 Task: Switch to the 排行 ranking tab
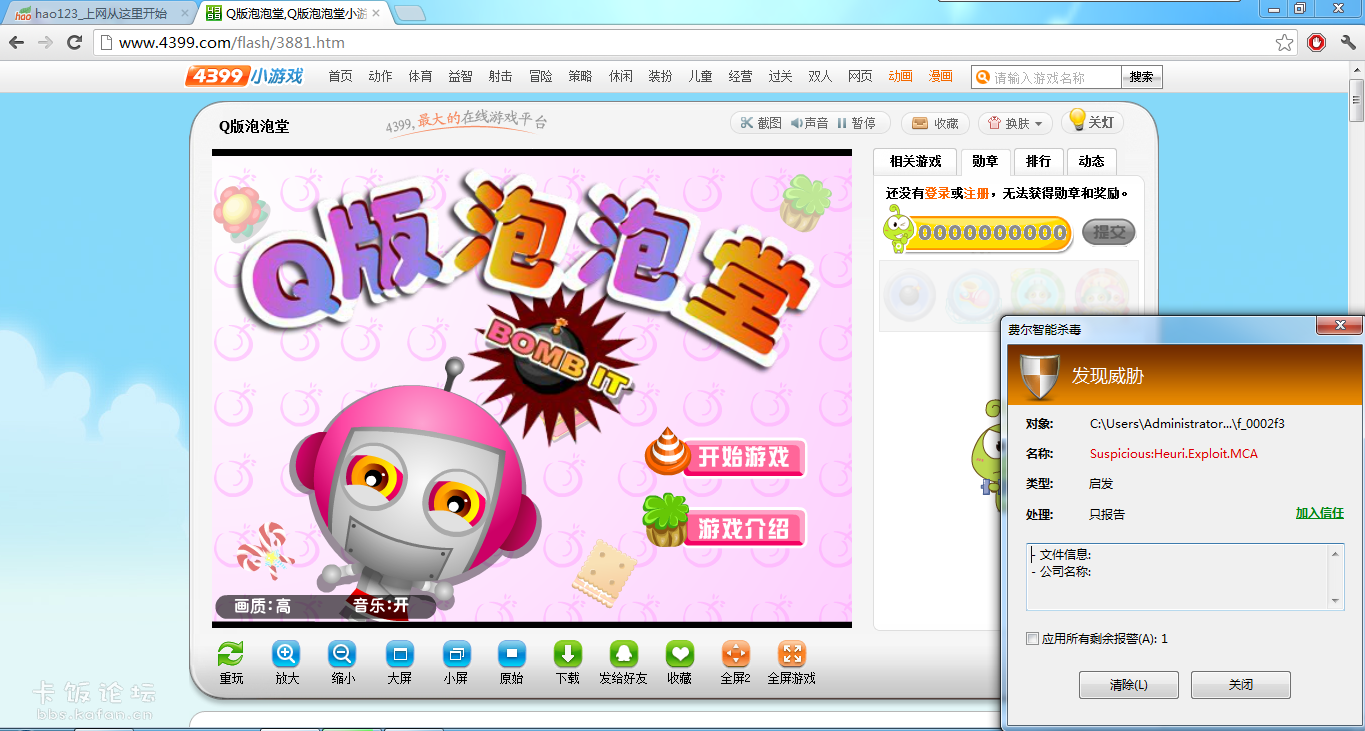click(1038, 161)
